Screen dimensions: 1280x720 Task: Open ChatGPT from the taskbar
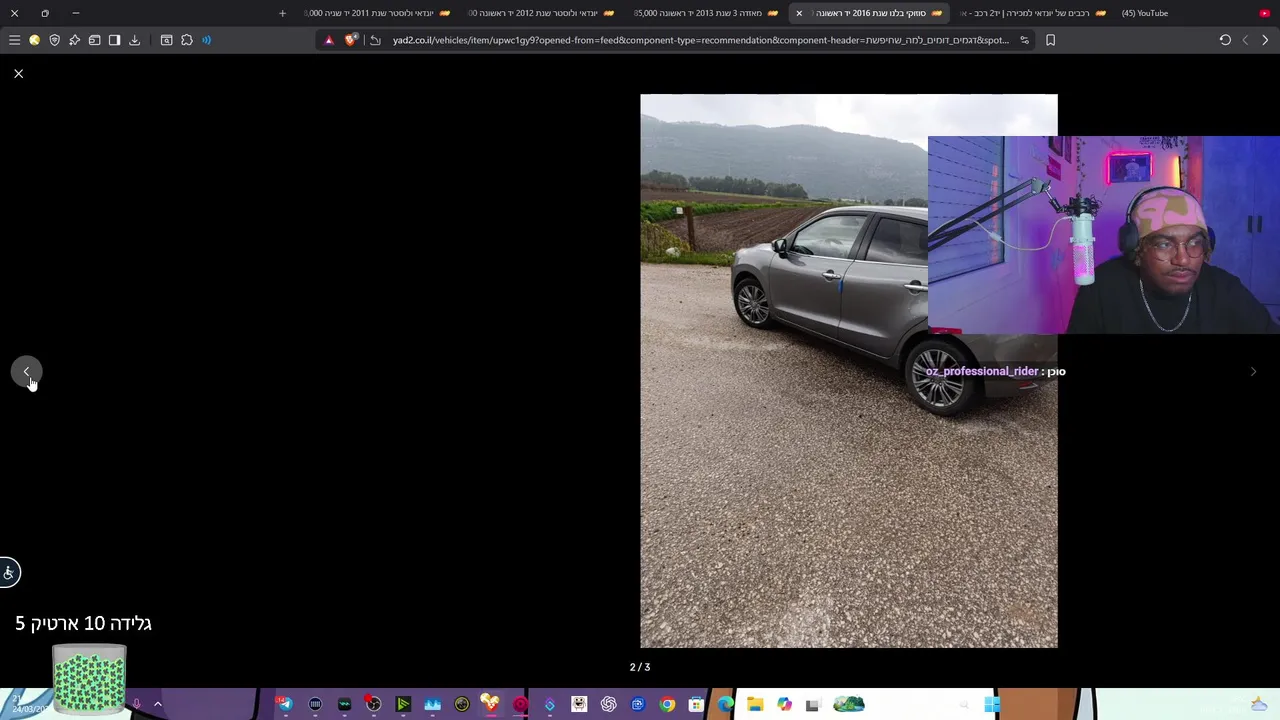coord(608,705)
